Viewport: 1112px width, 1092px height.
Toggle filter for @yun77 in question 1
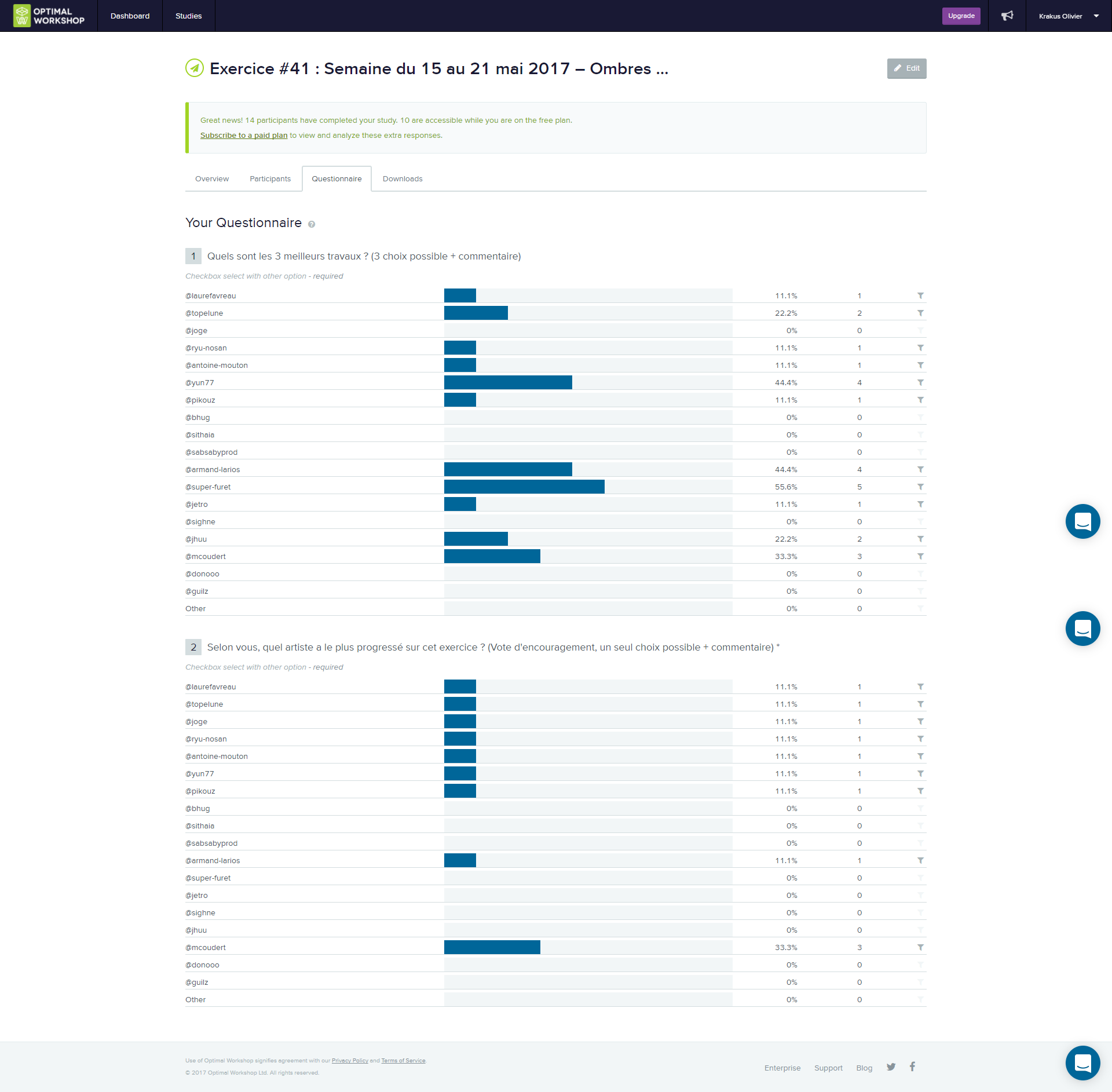(920, 382)
